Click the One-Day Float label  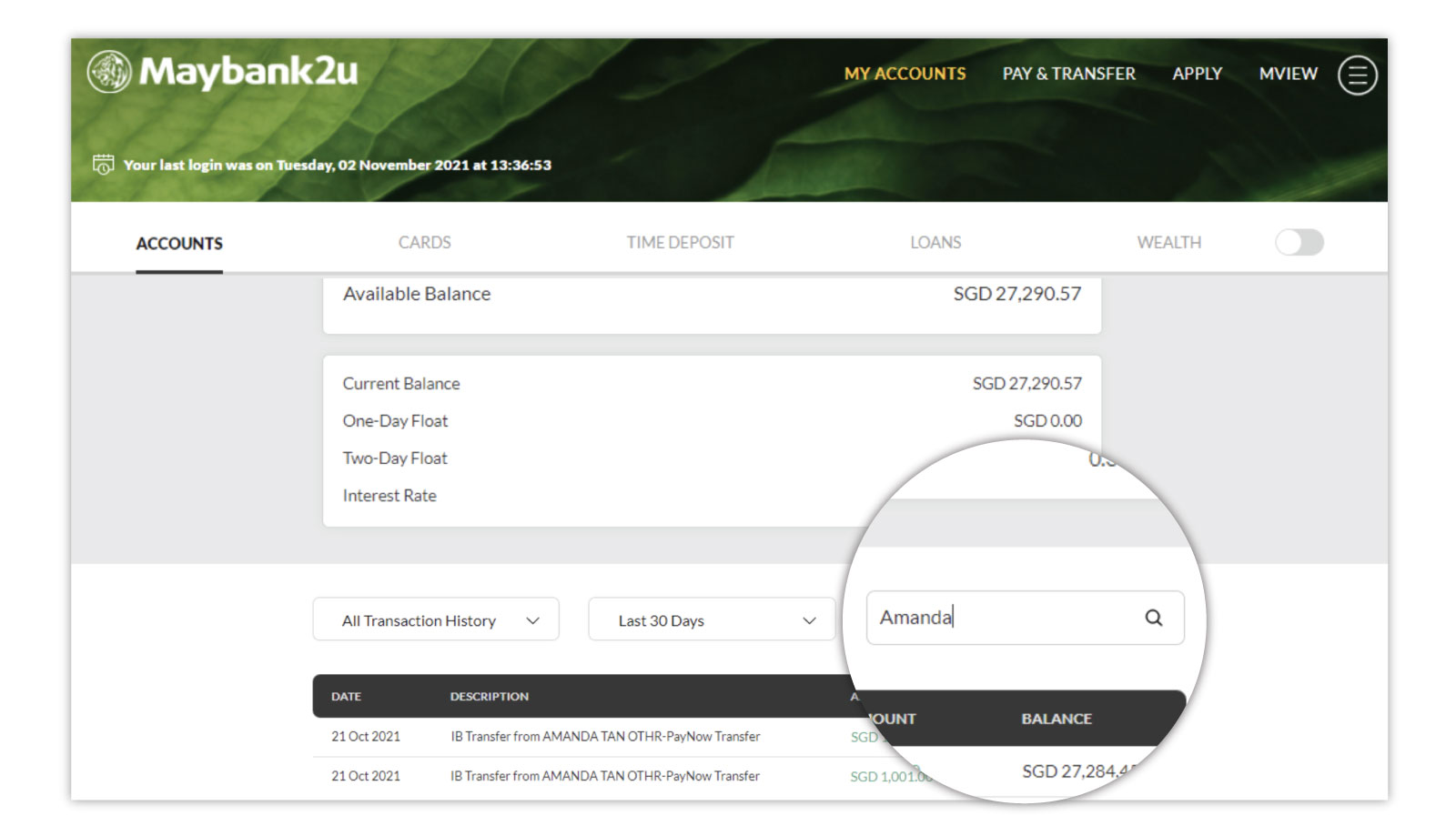click(x=395, y=421)
